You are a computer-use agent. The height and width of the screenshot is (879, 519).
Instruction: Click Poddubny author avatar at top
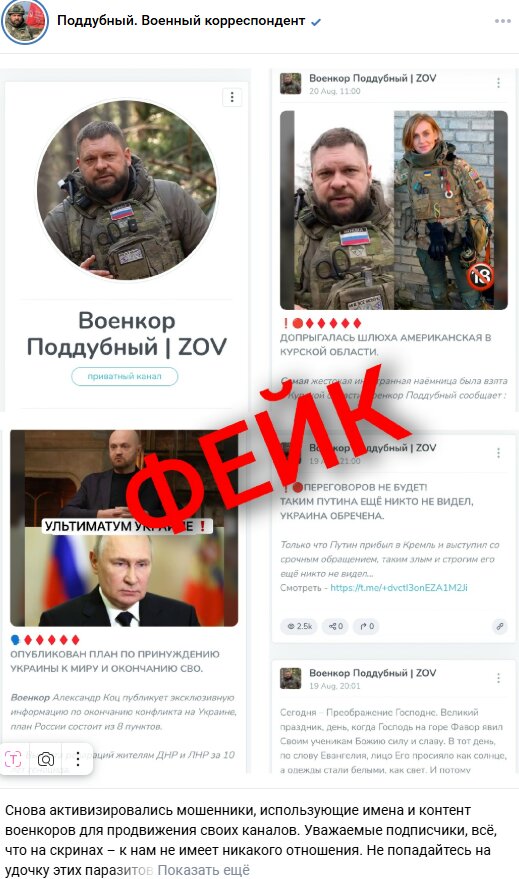coord(25,22)
